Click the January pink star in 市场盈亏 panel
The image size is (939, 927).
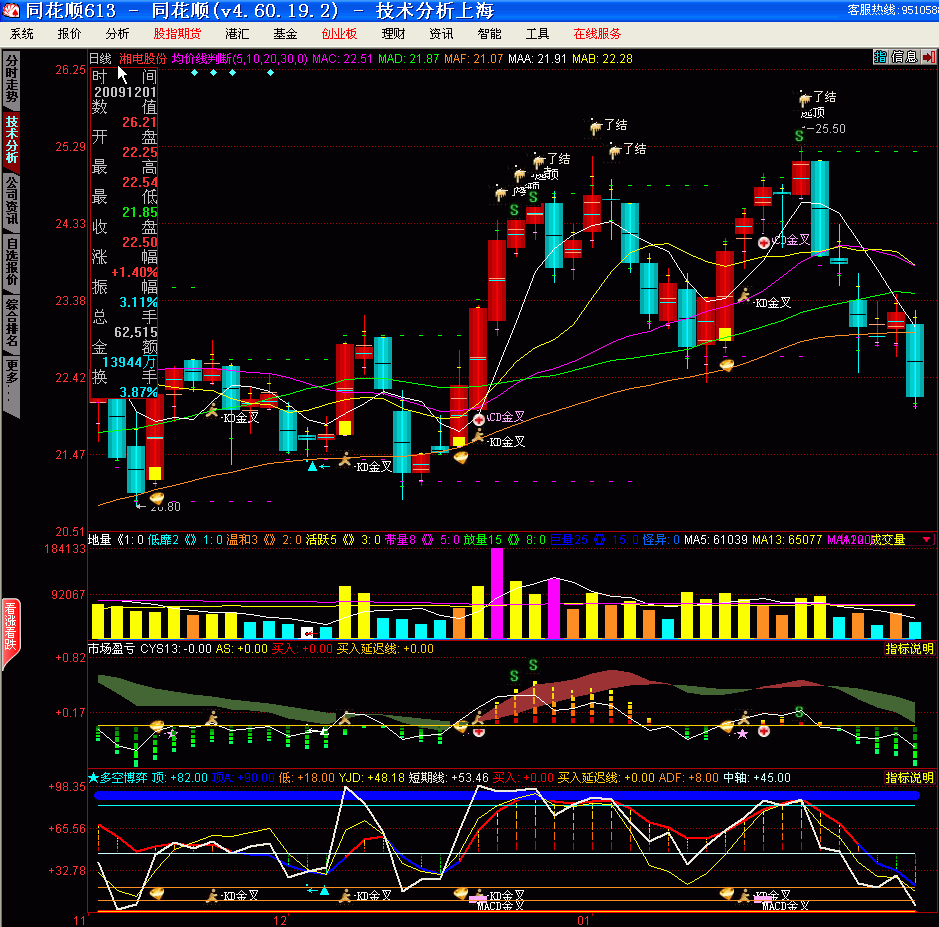tap(743, 734)
